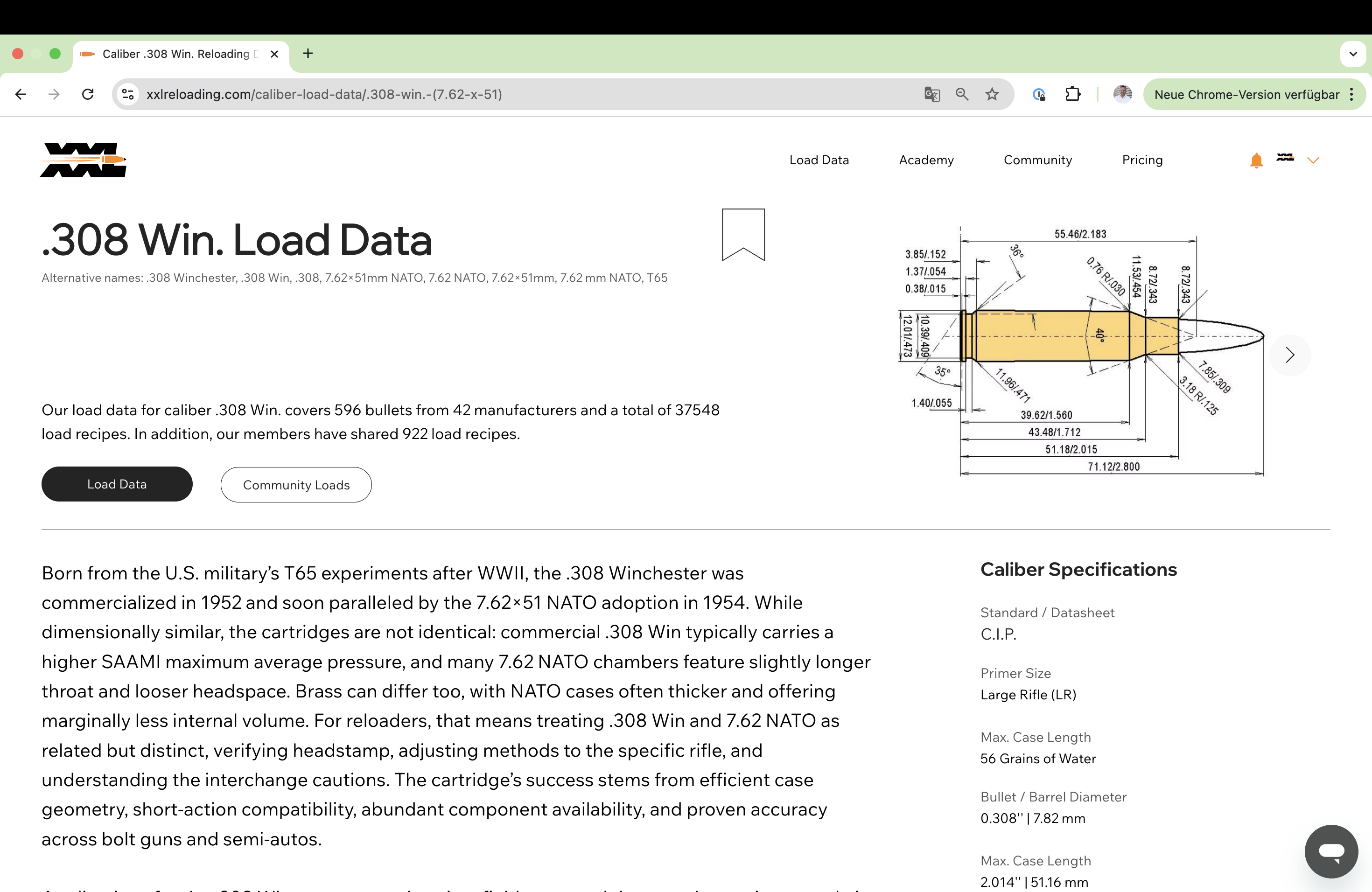Open the chat support bubble

point(1331,851)
